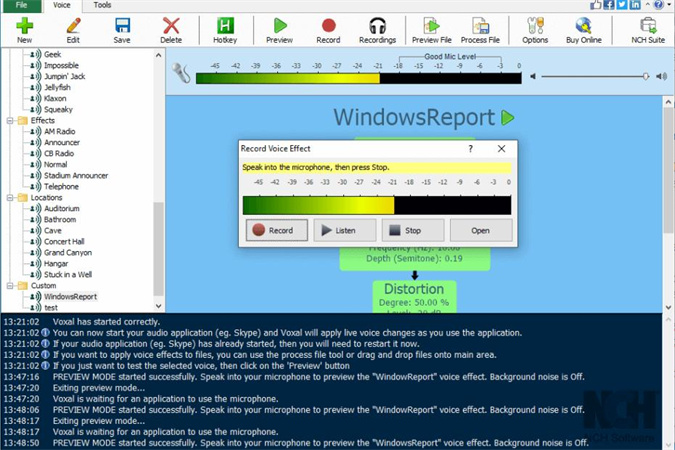Open the File menu tab

tap(21, 5)
